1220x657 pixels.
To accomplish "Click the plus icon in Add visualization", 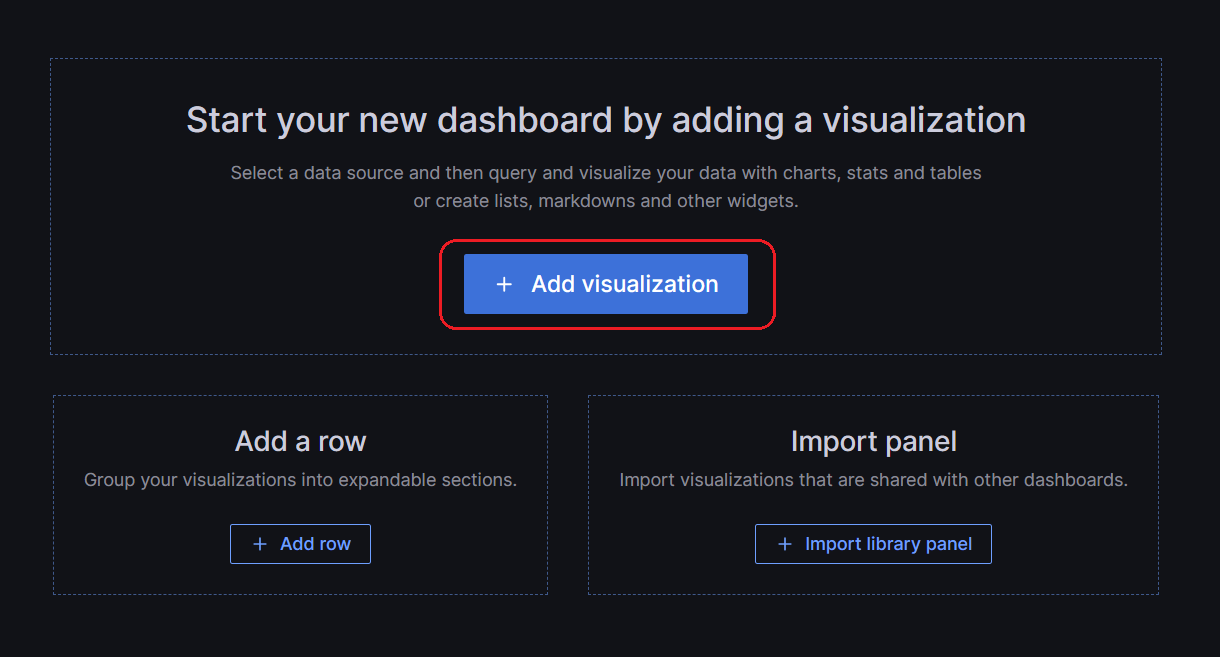I will click(x=504, y=285).
